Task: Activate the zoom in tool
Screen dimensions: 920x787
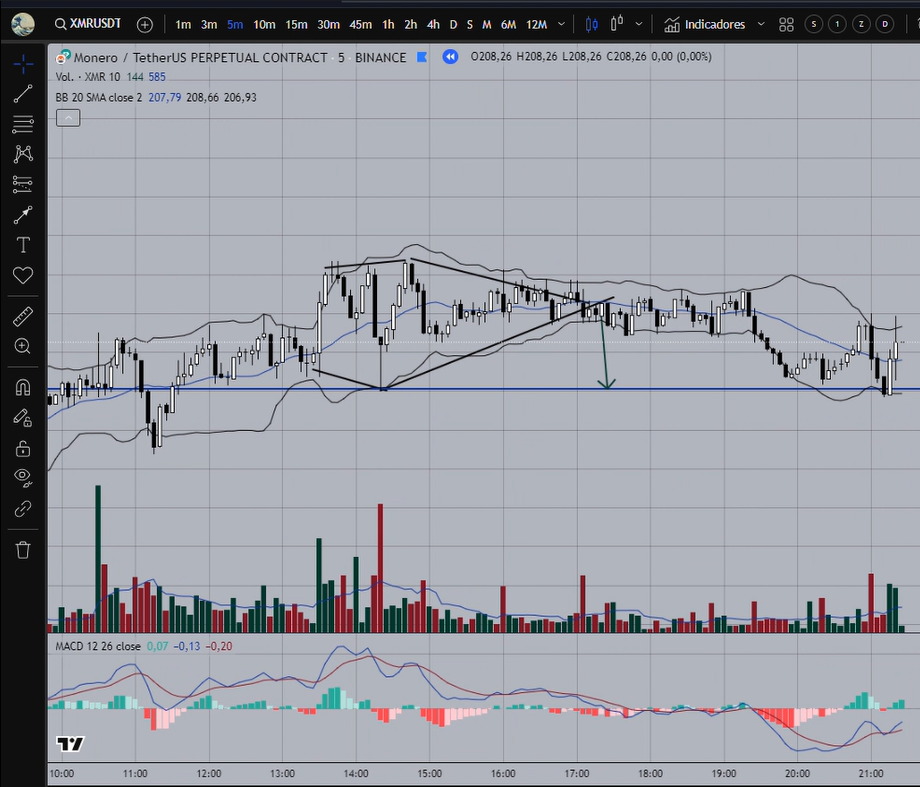Action: [23, 346]
